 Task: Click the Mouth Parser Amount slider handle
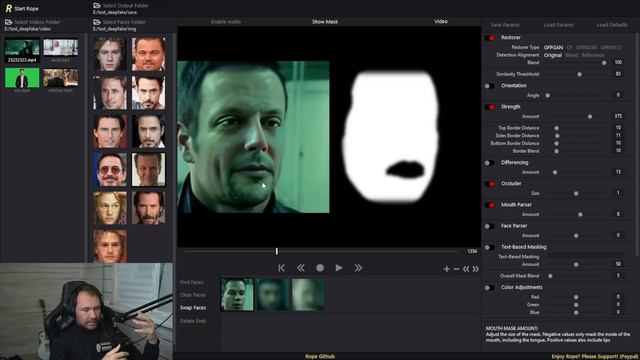click(x=580, y=214)
